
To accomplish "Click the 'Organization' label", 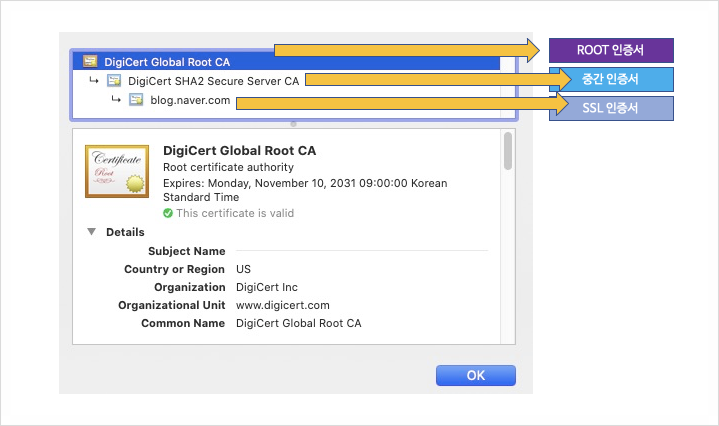I will [190, 288].
